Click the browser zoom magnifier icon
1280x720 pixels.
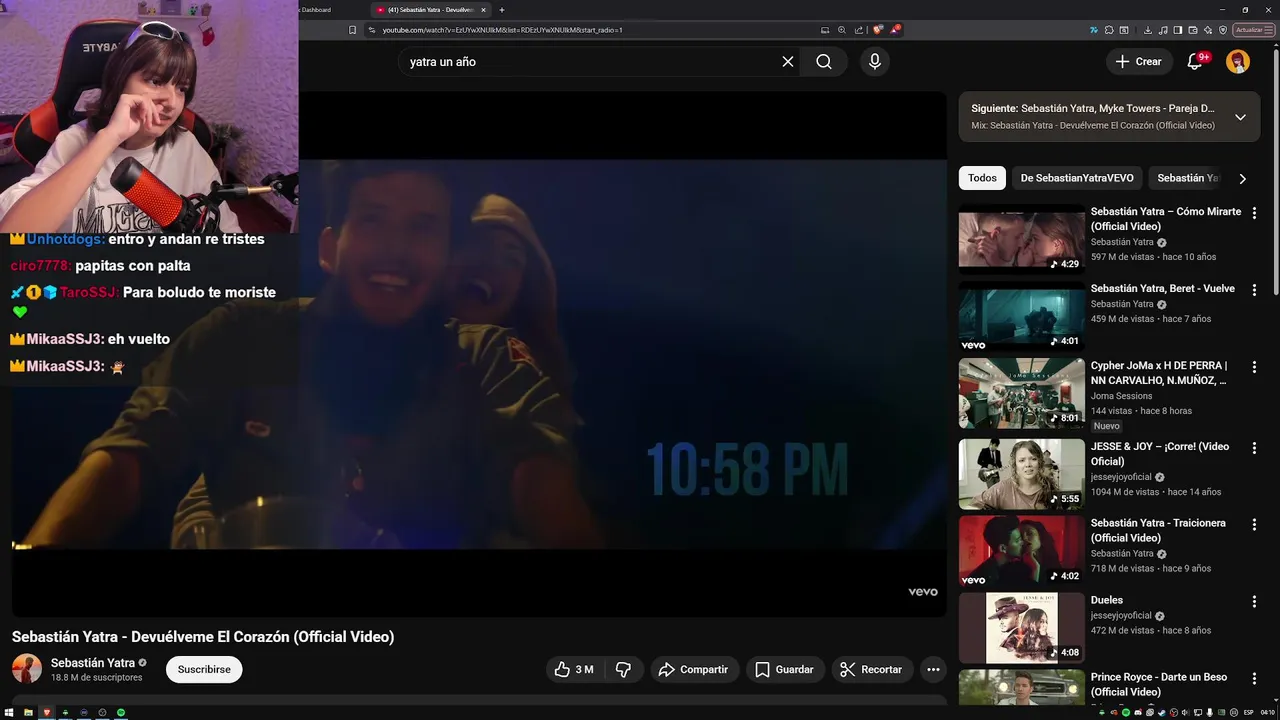[x=842, y=30]
